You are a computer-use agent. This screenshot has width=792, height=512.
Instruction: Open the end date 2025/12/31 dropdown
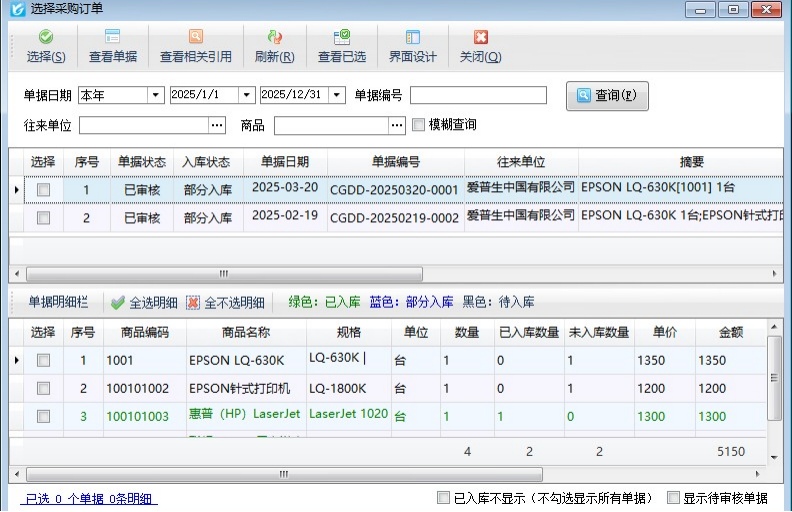(x=337, y=95)
